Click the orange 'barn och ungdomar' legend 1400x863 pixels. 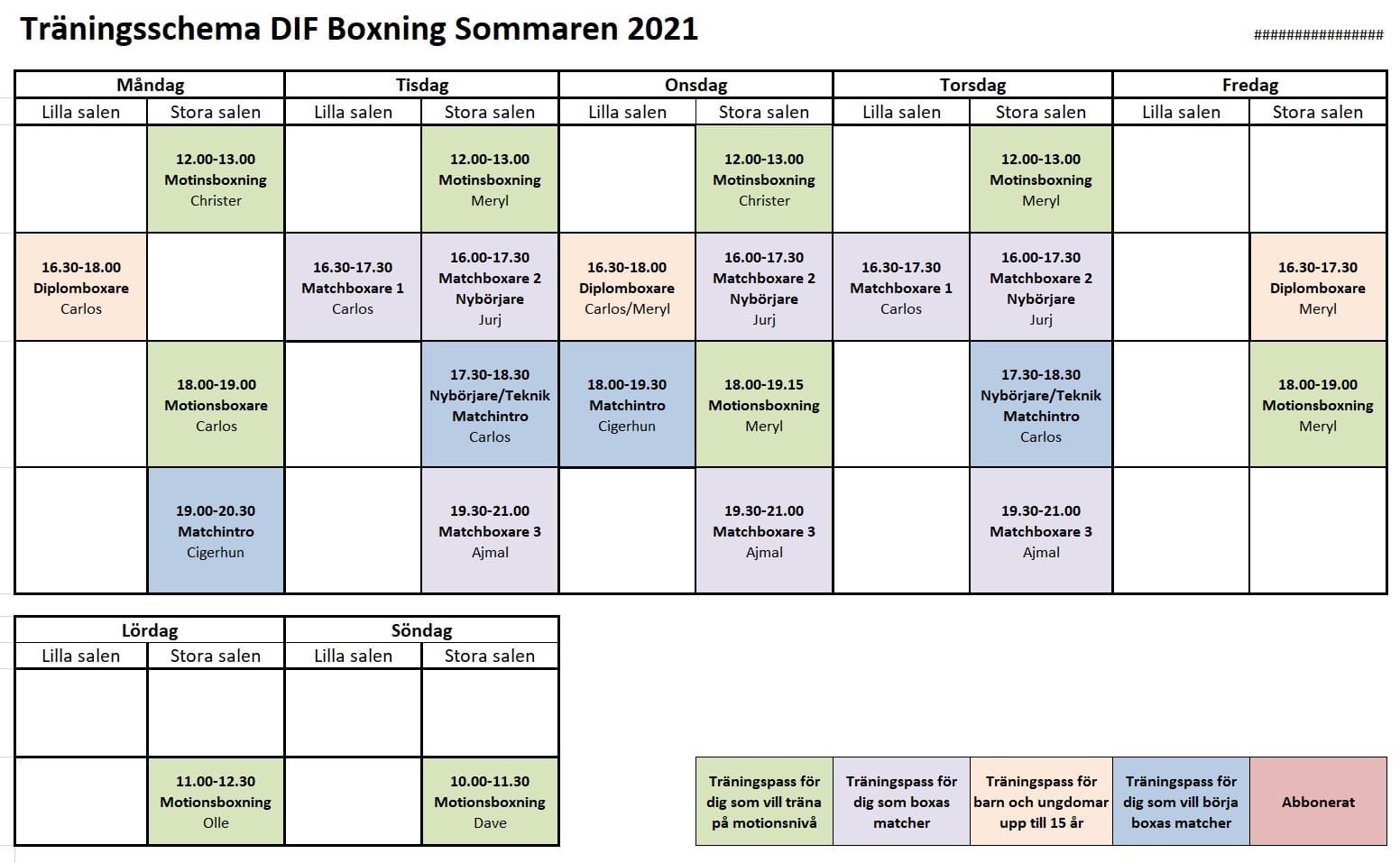pos(1041,802)
